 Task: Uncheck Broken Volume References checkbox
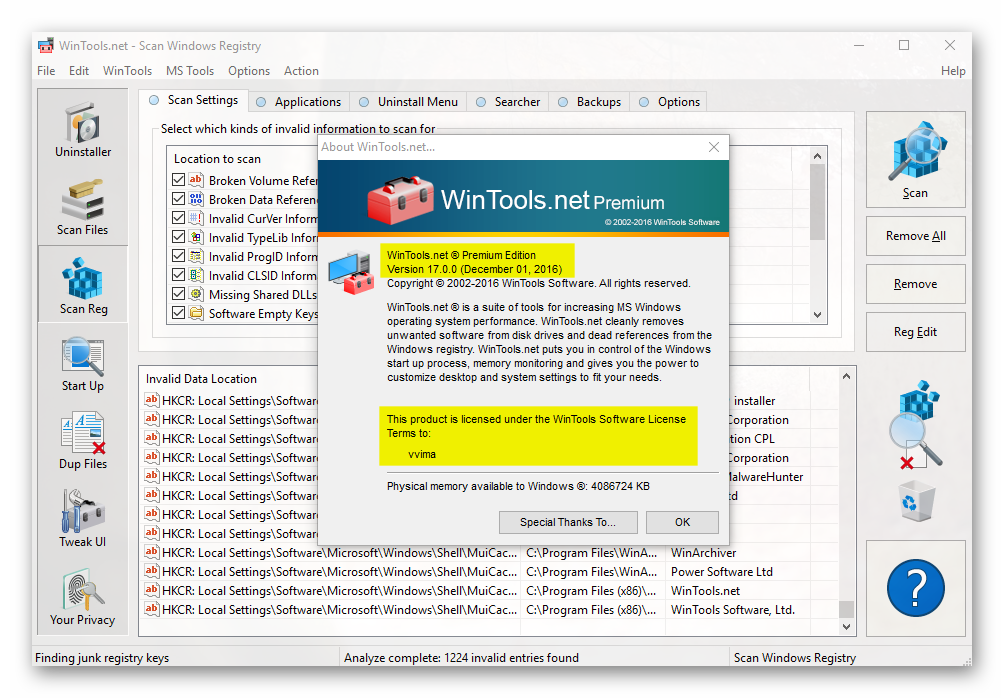[x=179, y=180]
